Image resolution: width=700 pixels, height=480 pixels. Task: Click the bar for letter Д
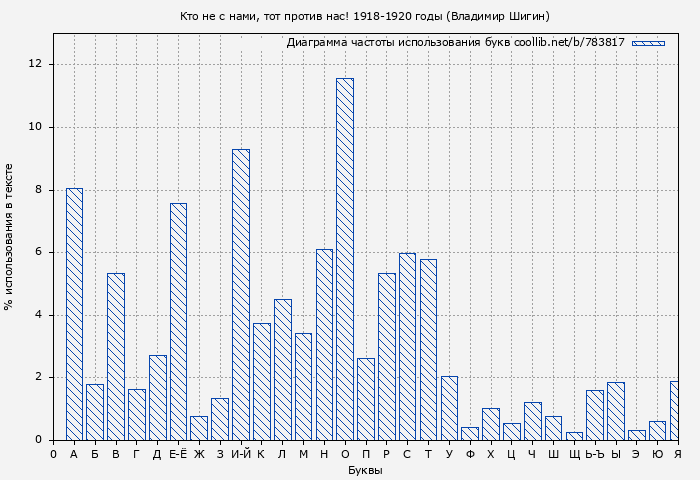(157, 397)
